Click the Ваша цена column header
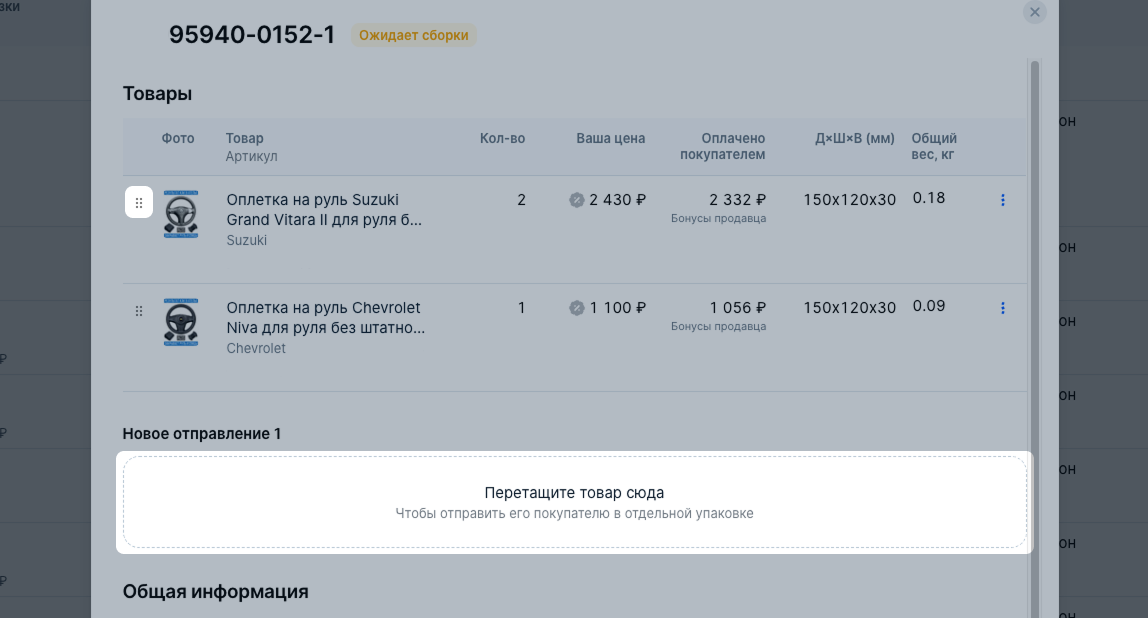 (611, 138)
